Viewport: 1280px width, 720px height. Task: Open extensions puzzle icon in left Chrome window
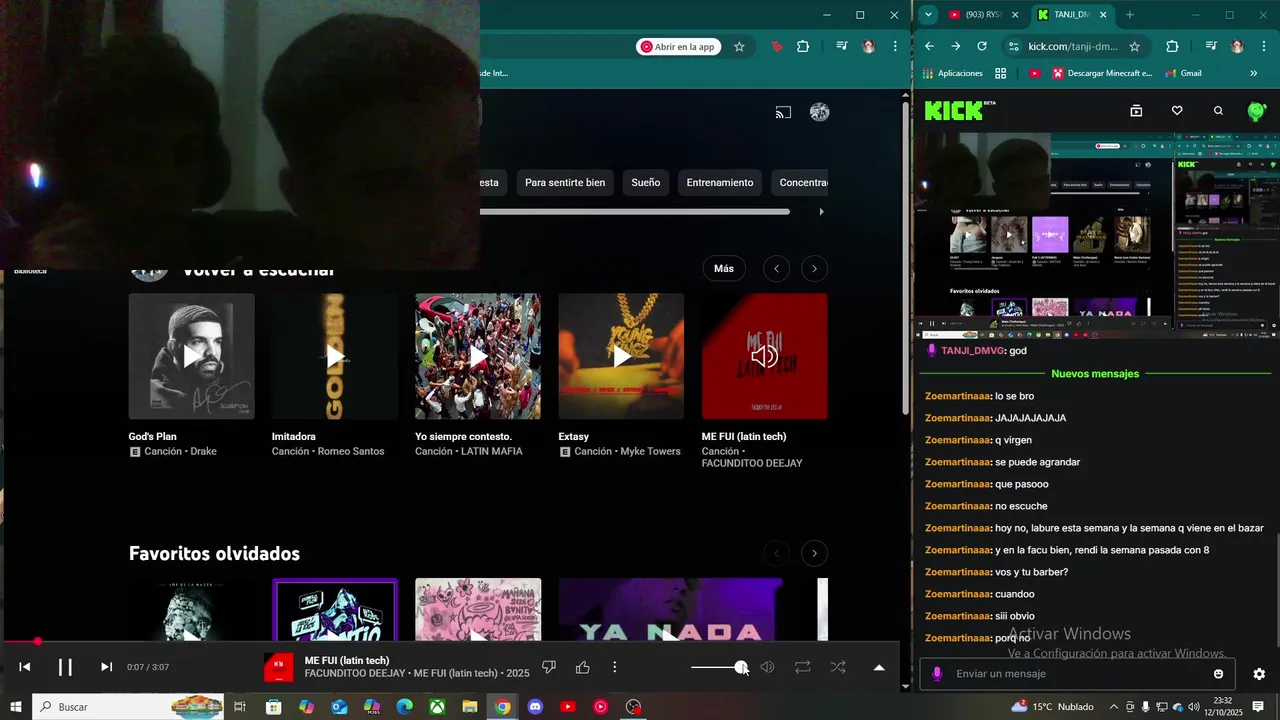(802, 46)
